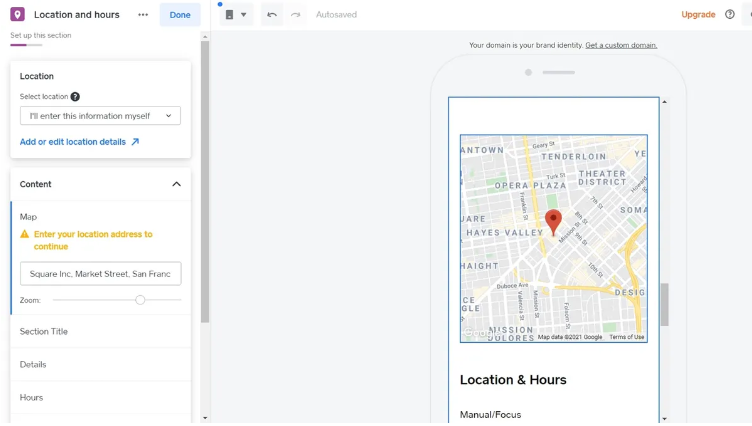
Task: Open the help question mark icon
Action: (730, 14)
